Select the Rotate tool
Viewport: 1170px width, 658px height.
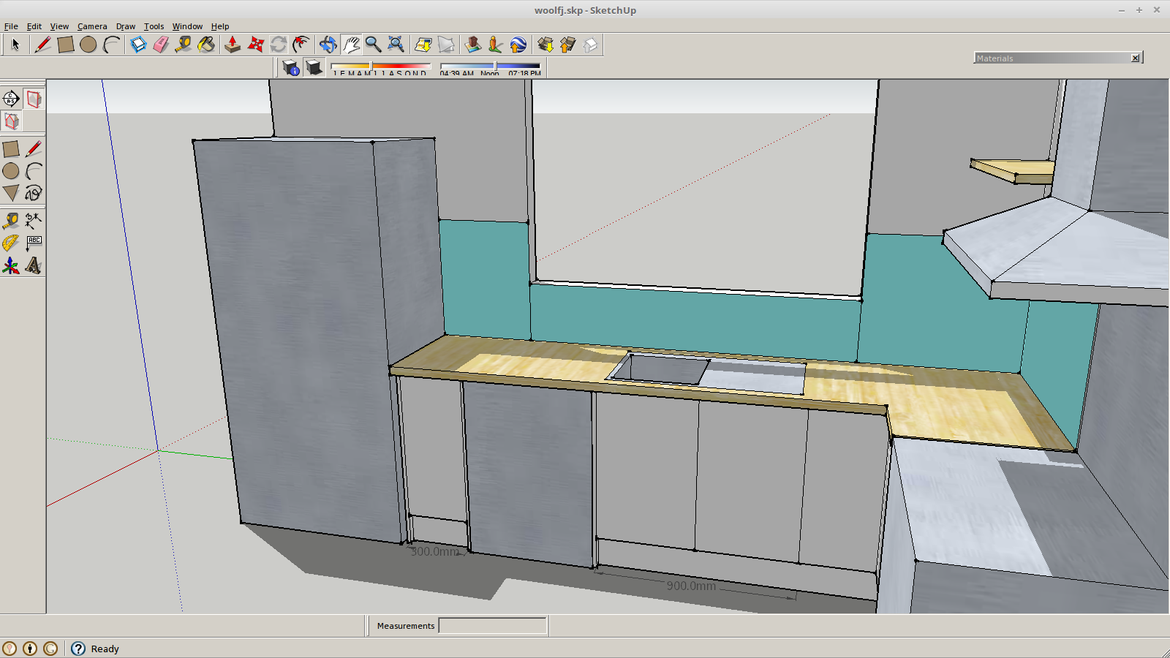coord(277,44)
